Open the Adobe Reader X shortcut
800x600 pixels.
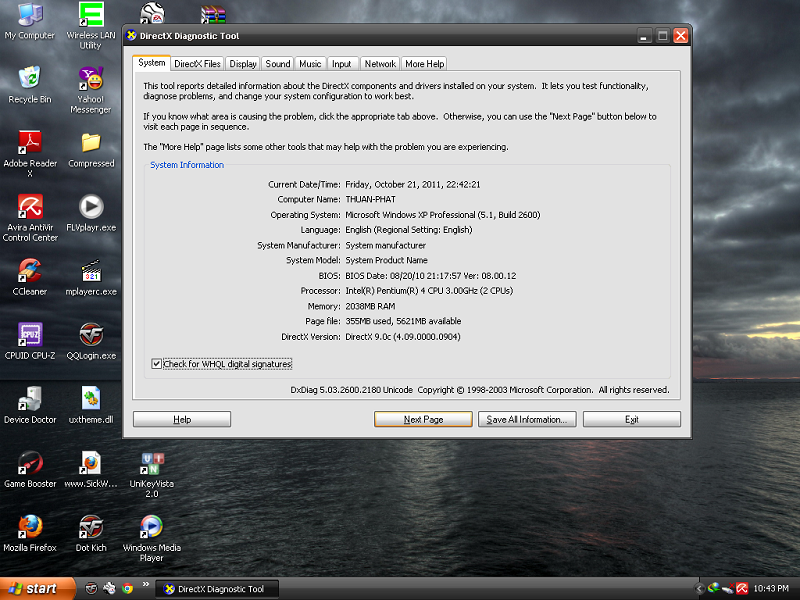pos(30,144)
